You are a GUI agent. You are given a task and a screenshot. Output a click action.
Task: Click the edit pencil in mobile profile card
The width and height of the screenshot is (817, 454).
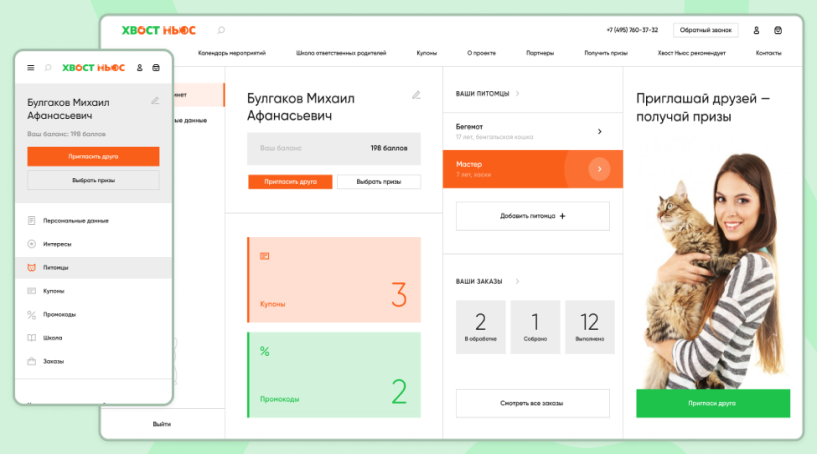[154, 101]
